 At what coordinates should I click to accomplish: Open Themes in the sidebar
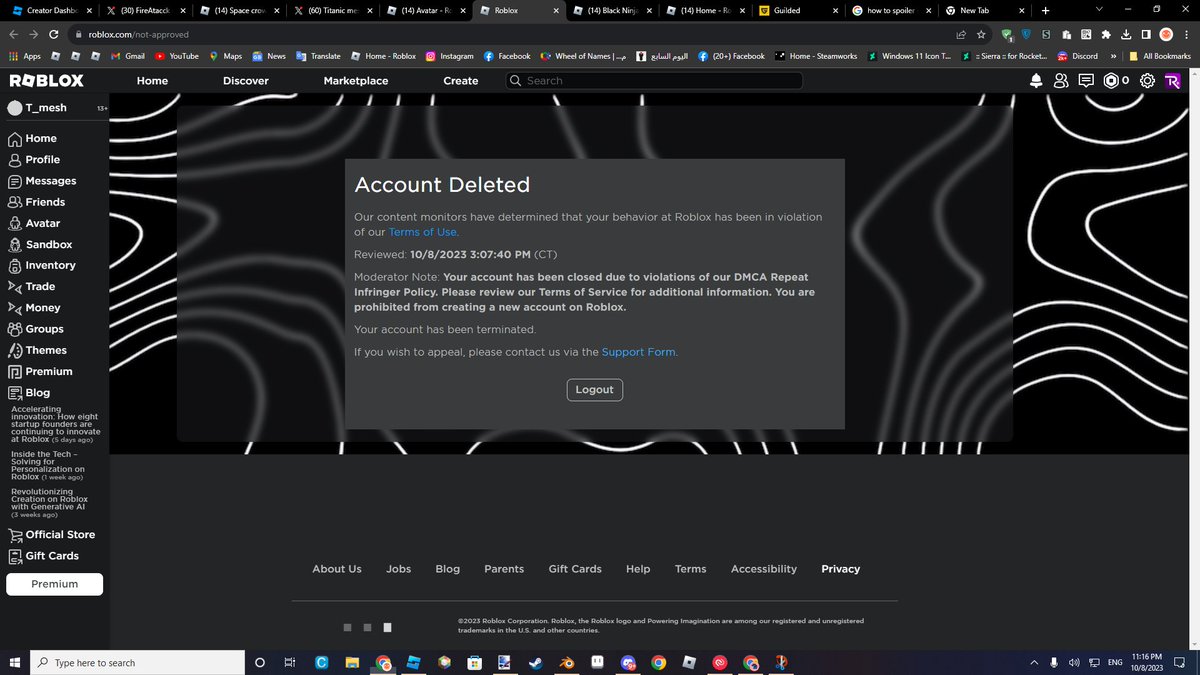37,350
